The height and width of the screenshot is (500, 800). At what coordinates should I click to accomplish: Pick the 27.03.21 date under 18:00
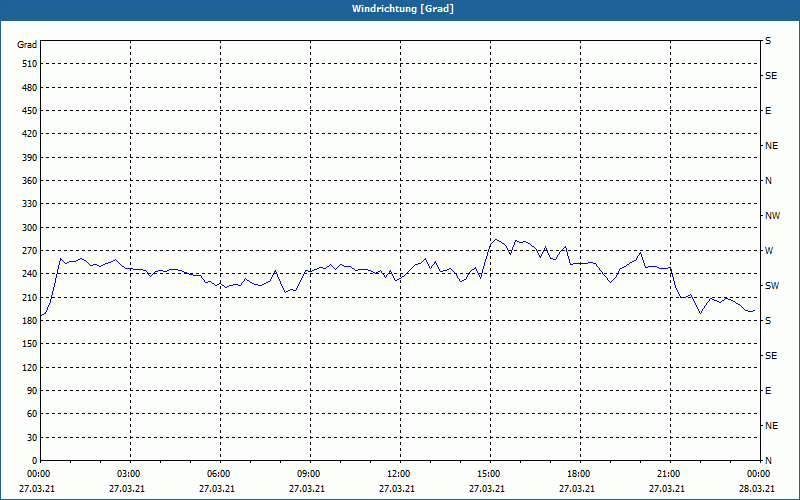click(577, 489)
